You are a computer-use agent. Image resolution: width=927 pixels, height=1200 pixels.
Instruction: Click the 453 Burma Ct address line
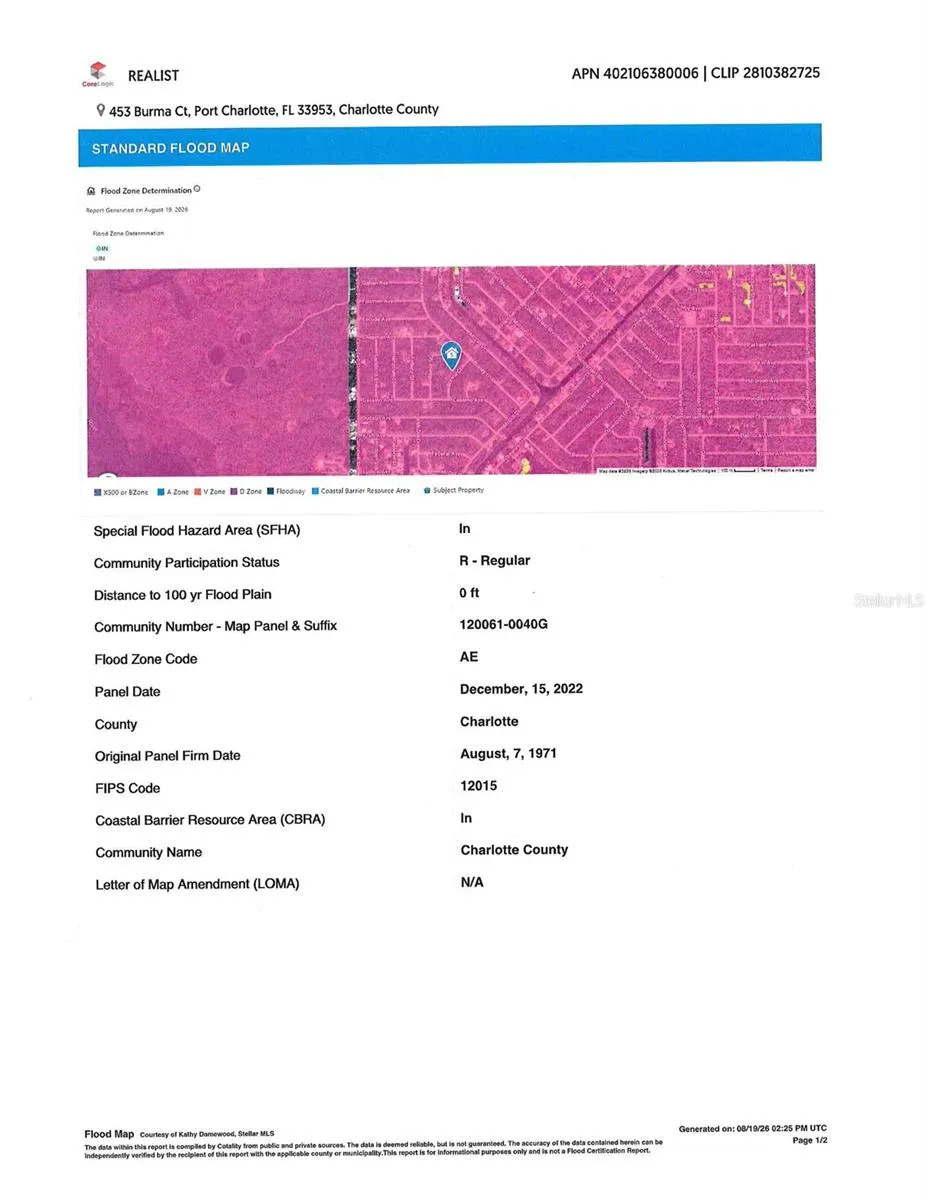[273, 110]
